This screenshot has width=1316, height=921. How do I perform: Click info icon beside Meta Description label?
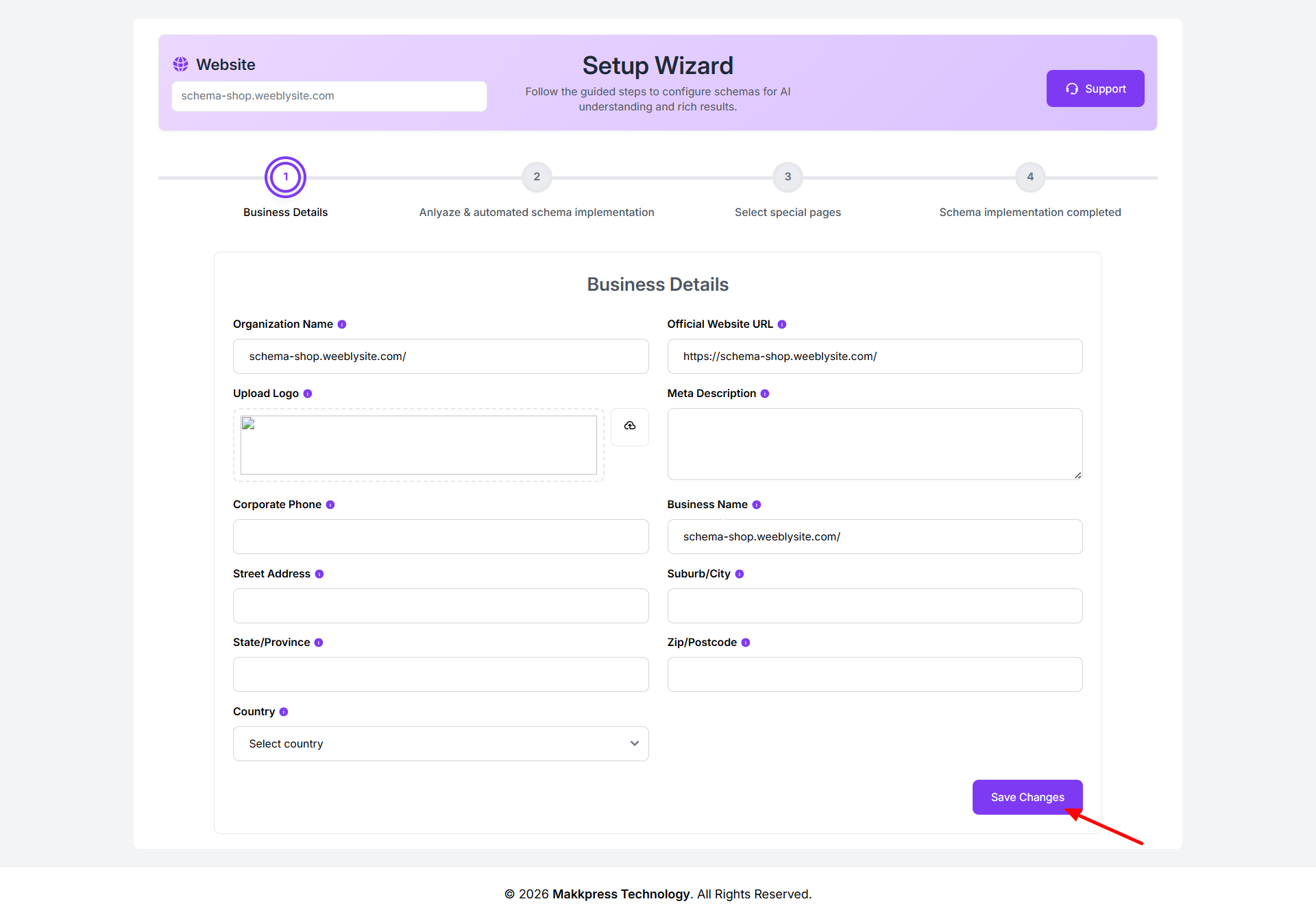pyautogui.click(x=765, y=394)
